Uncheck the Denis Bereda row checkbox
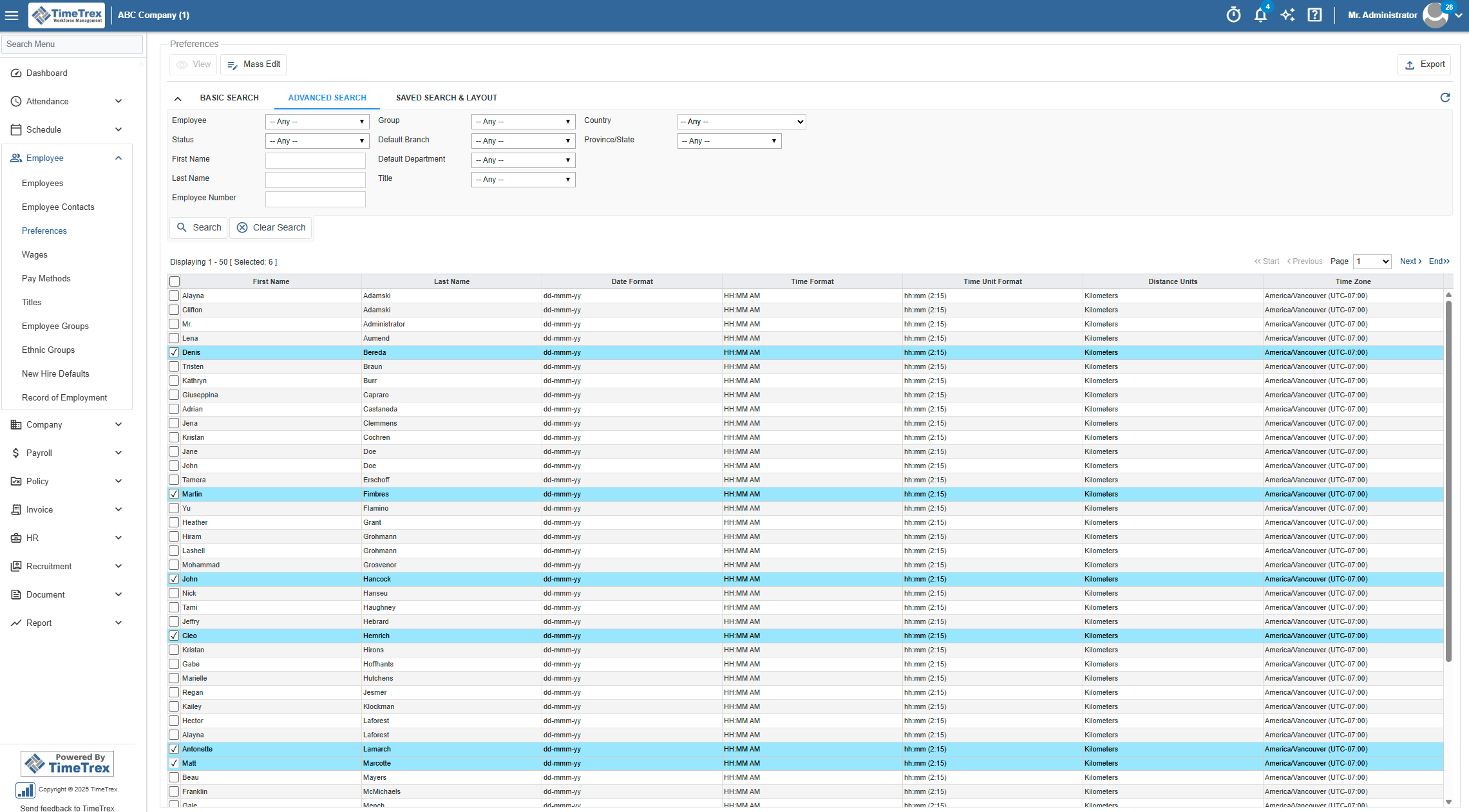This screenshot has height=812, width=1469. (174, 352)
